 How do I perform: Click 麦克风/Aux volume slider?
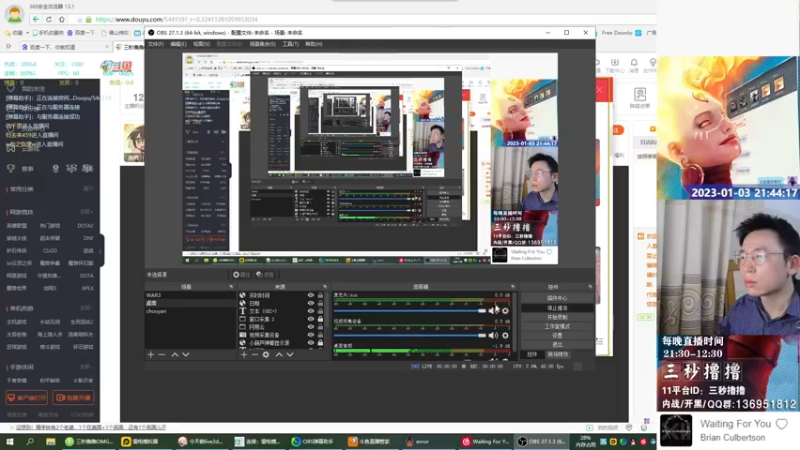(410, 311)
